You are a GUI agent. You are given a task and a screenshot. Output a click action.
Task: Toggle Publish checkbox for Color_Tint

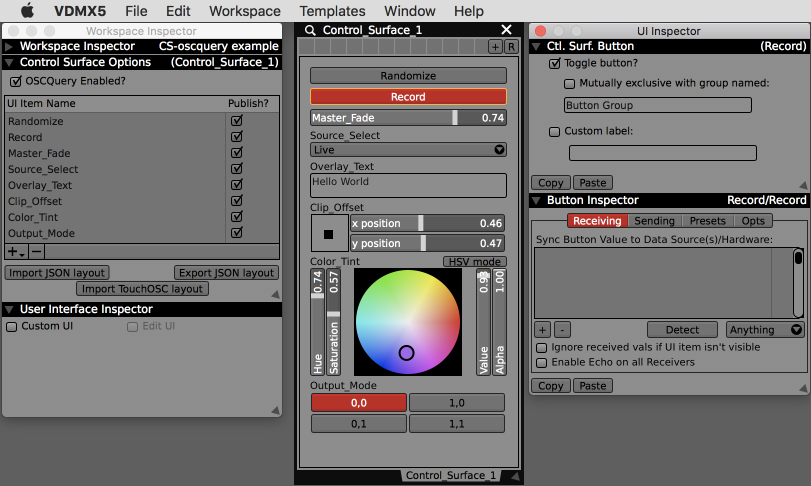click(237, 217)
